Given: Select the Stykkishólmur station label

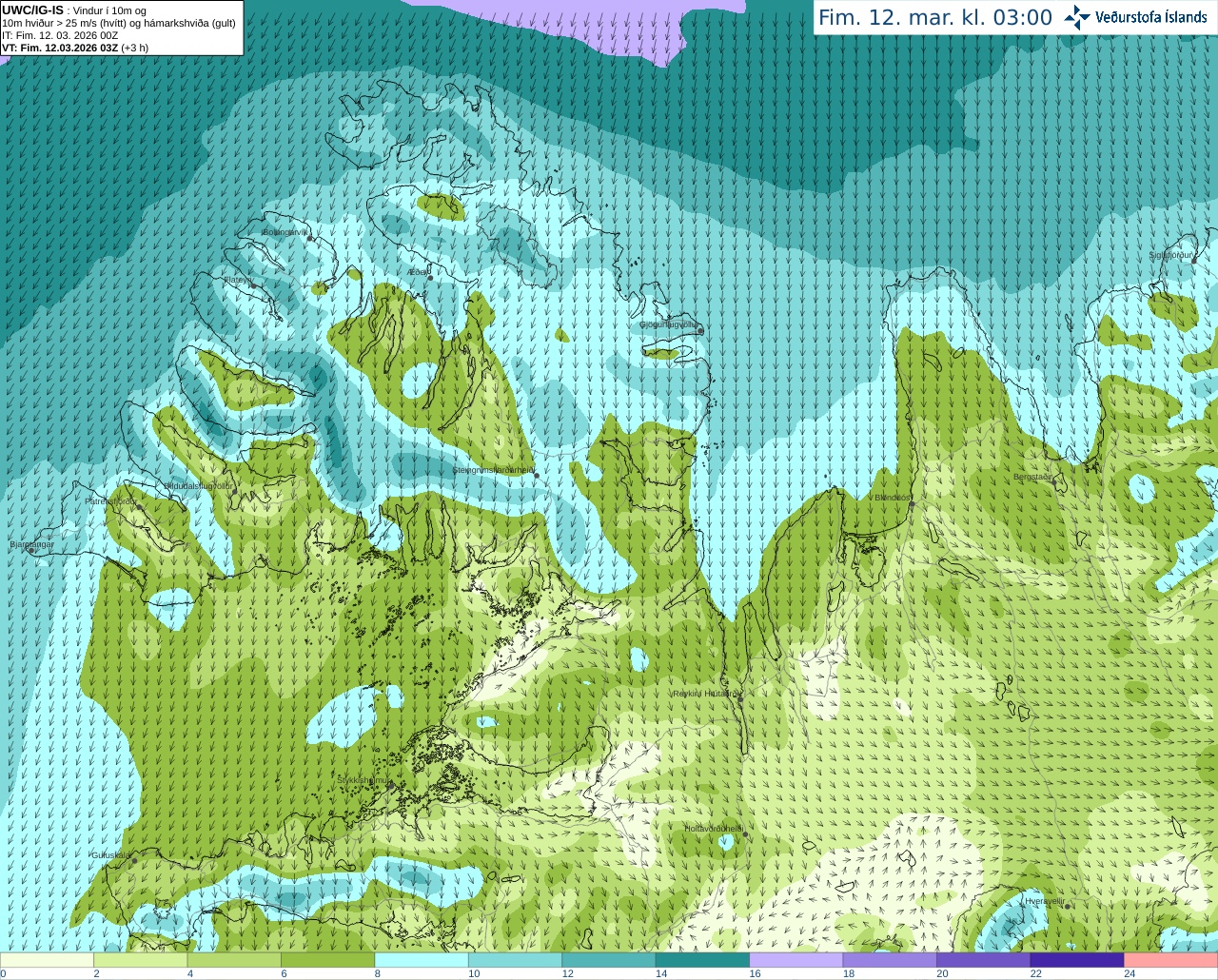Looking at the screenshot, I should 363,780.
